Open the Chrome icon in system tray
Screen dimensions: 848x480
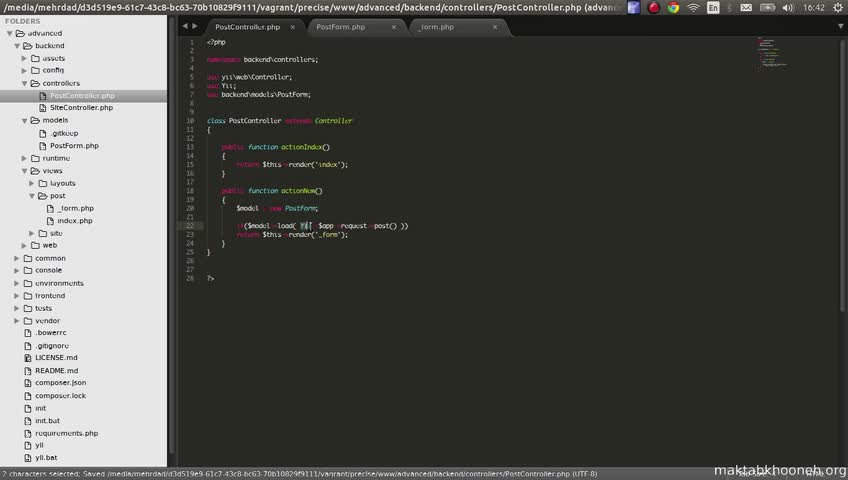[673, 8]
